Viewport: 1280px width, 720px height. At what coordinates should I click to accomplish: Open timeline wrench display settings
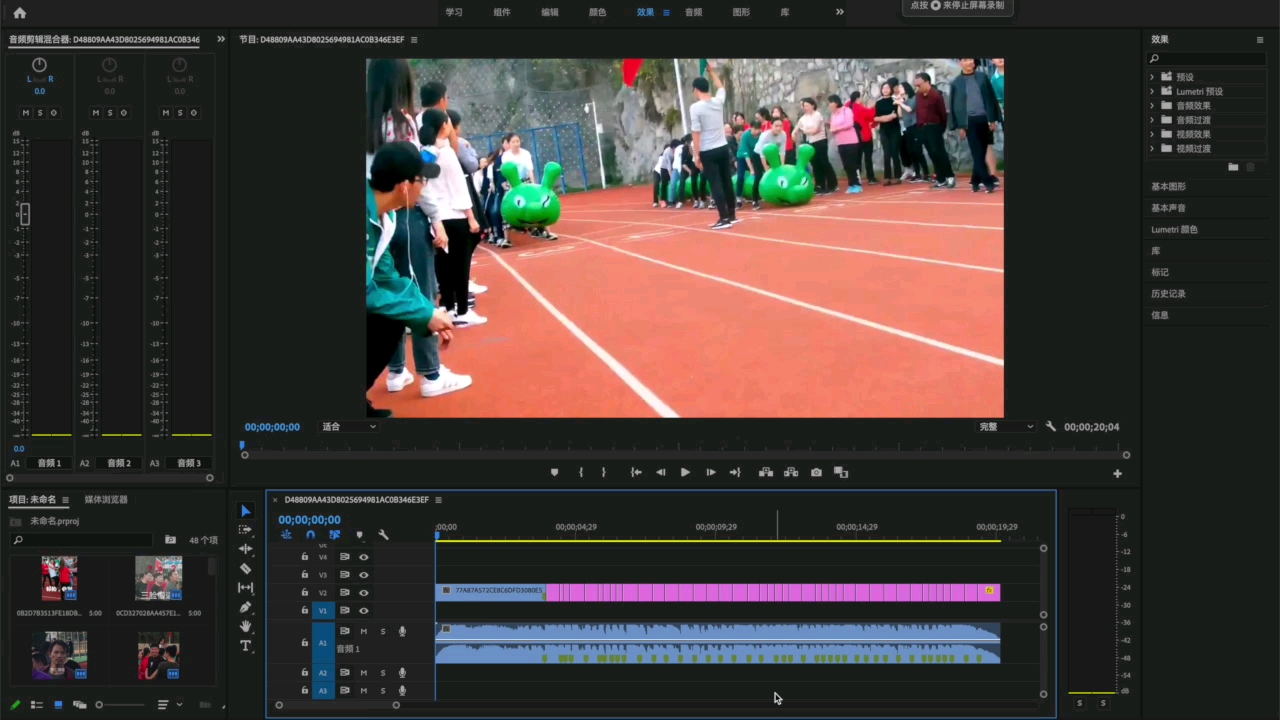click(x=383, y=535)
